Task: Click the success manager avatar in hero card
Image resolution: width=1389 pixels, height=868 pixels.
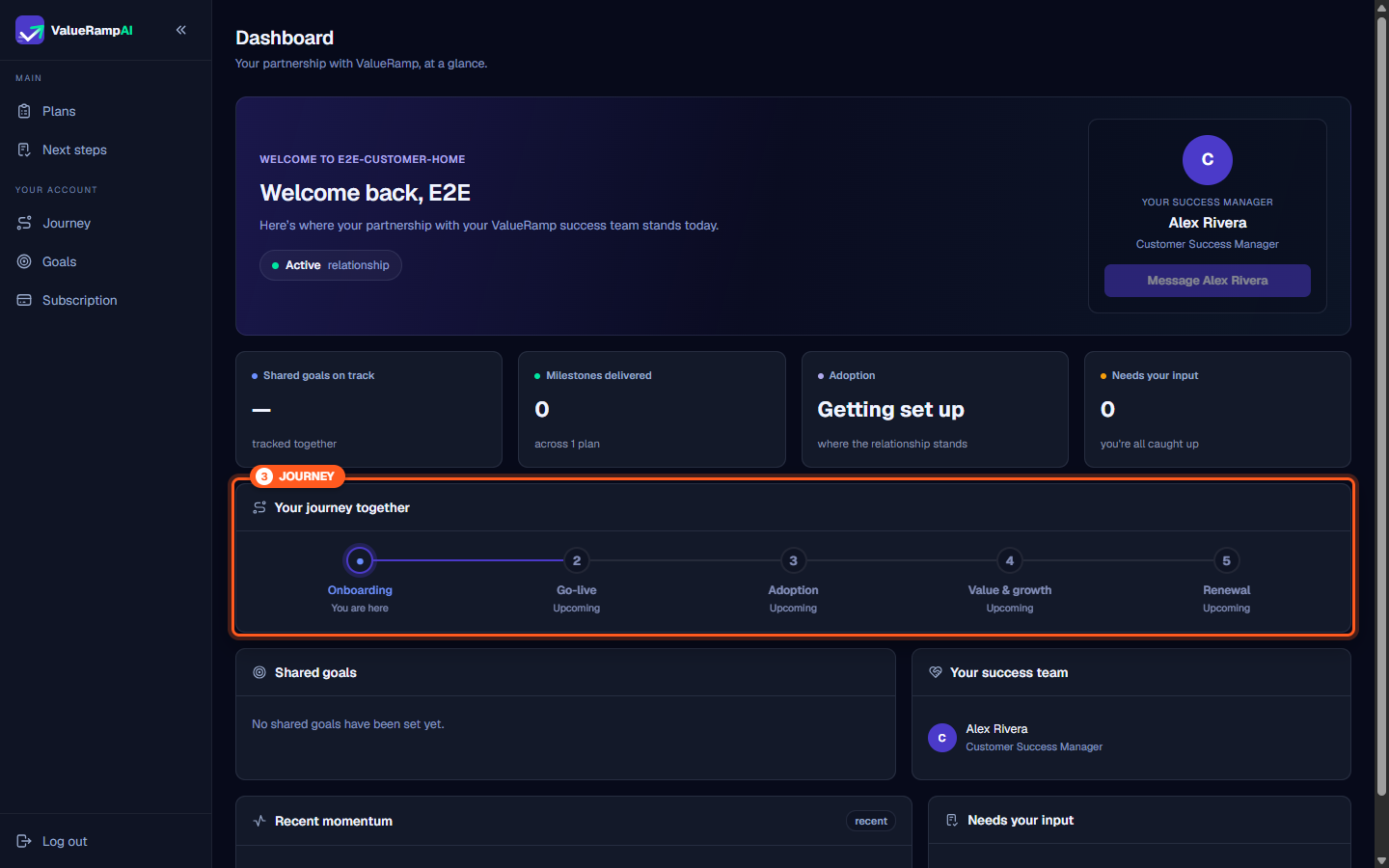Action: tap(1208, 160)
